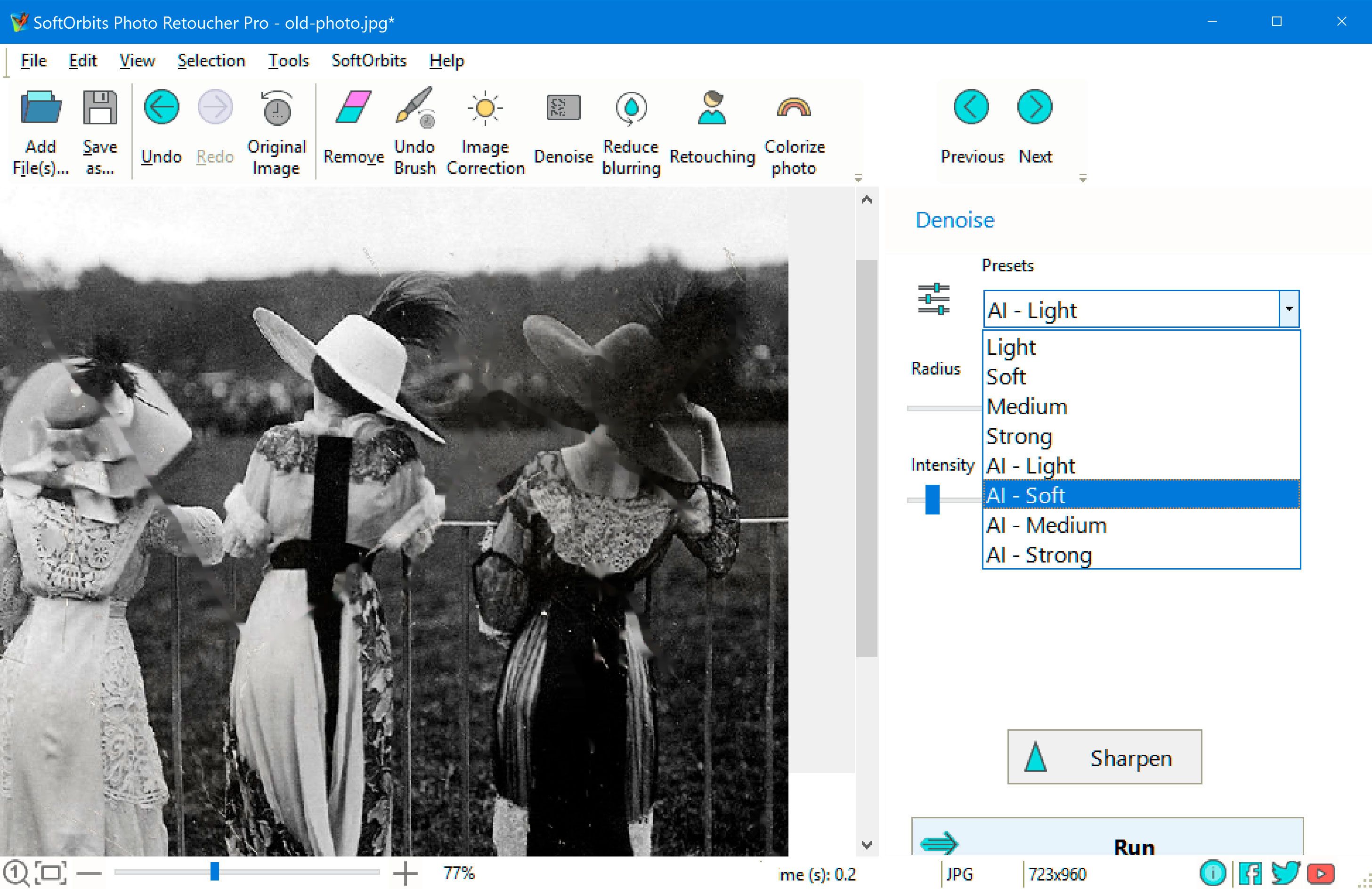Click the Denoise panel heading
The image size is (1372, 889).
[955, 220]
